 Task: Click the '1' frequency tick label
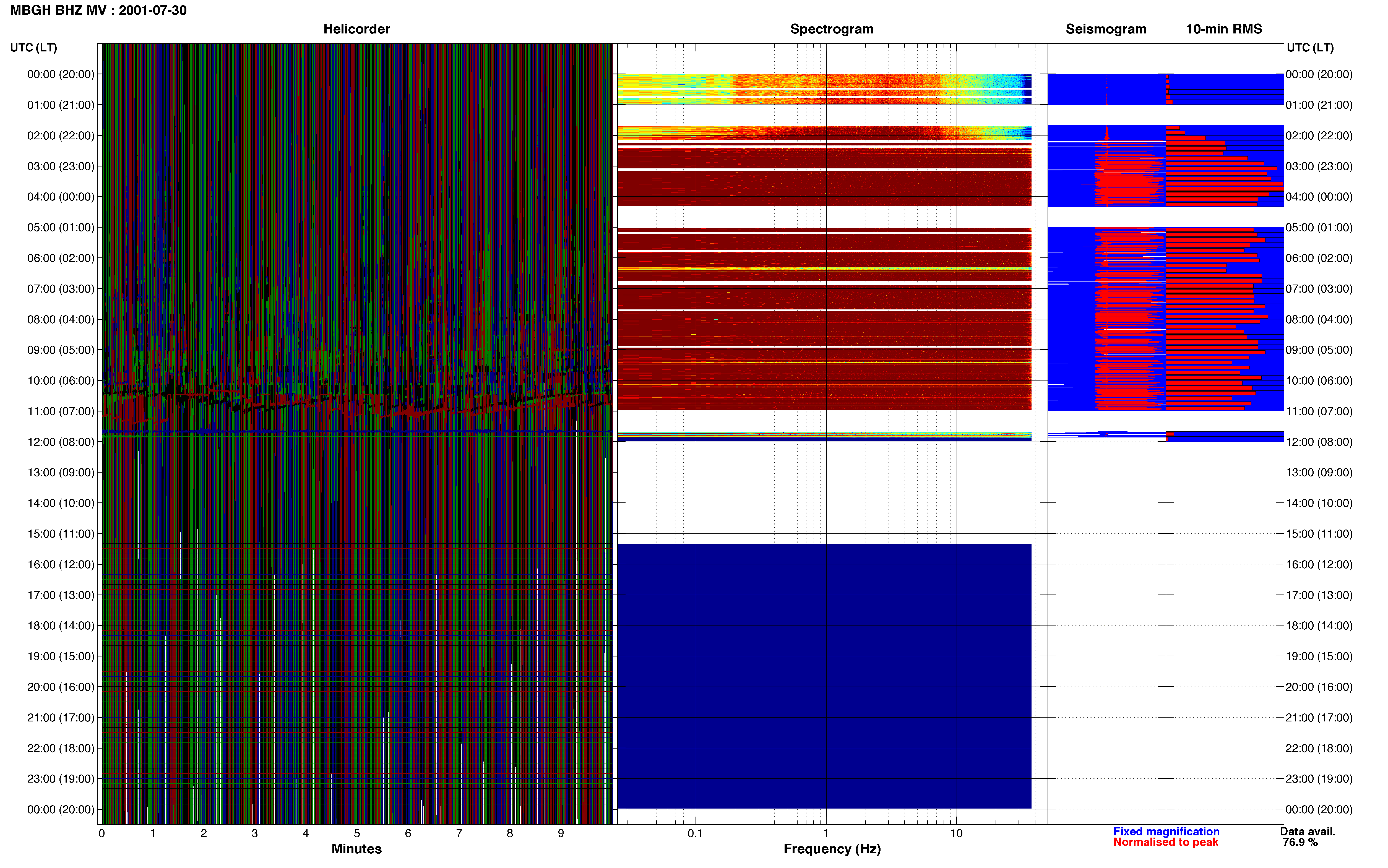[826, 833]
